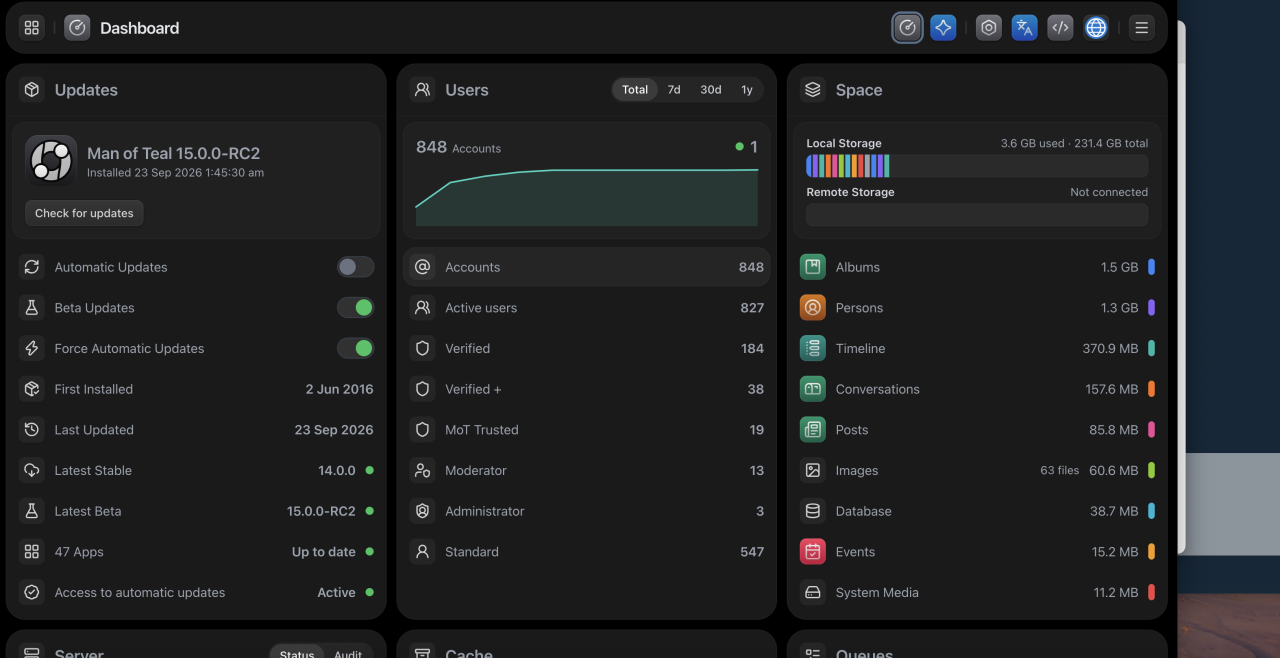Select the Total tab in Users
The height and width of the screenshot is (658, 1280).
pyautogui.click(x=635, y=90)
